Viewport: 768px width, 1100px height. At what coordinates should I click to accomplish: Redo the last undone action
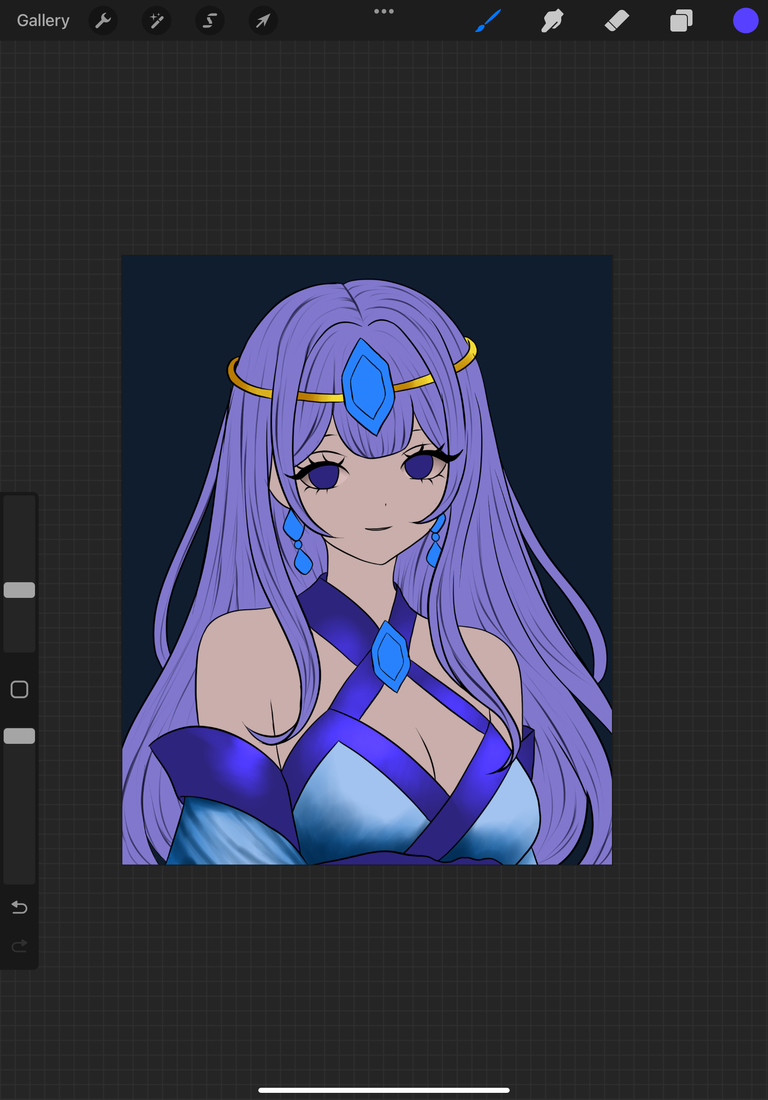[x=20, y=946]
